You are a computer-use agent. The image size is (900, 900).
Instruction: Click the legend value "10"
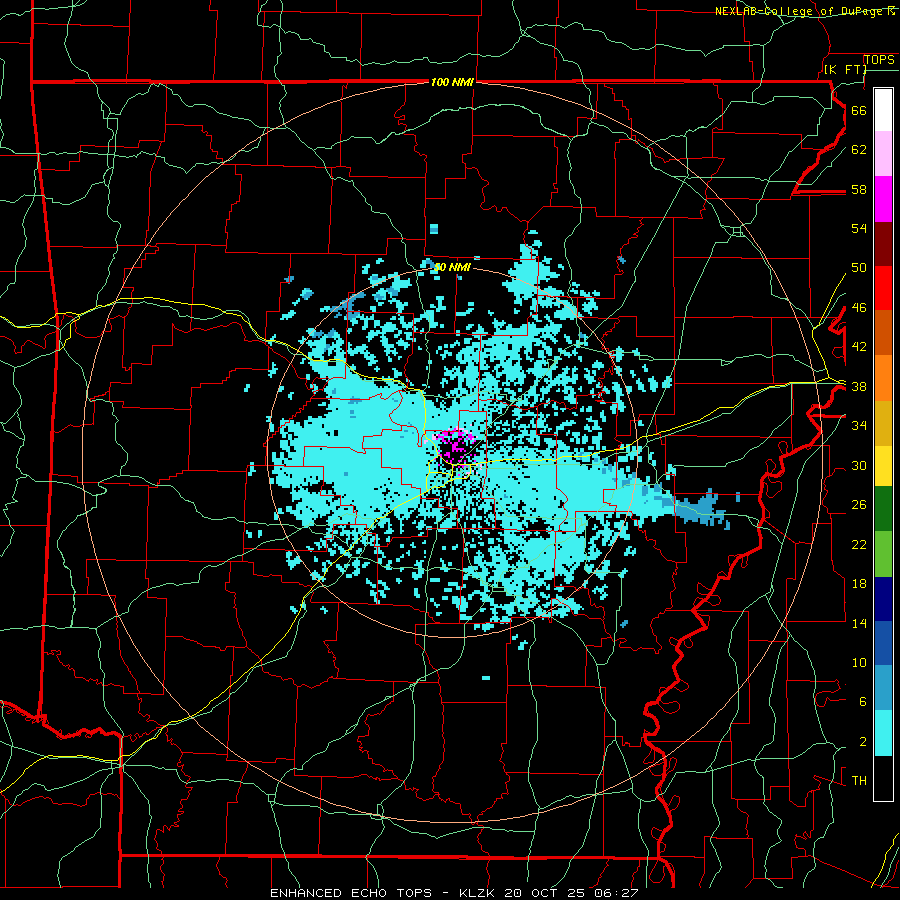[859, 662]
